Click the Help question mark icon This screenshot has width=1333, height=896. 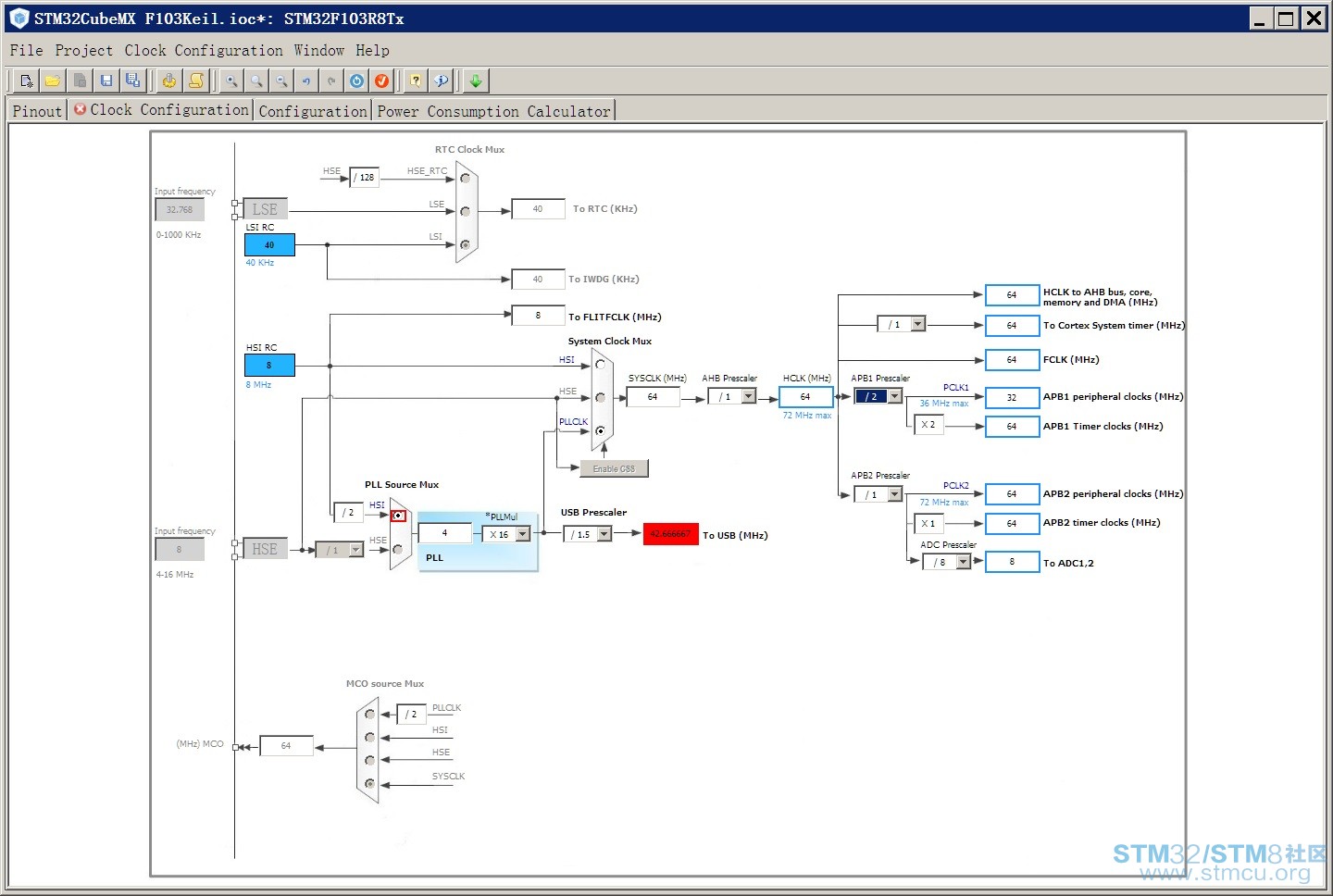tap(416, 81)
